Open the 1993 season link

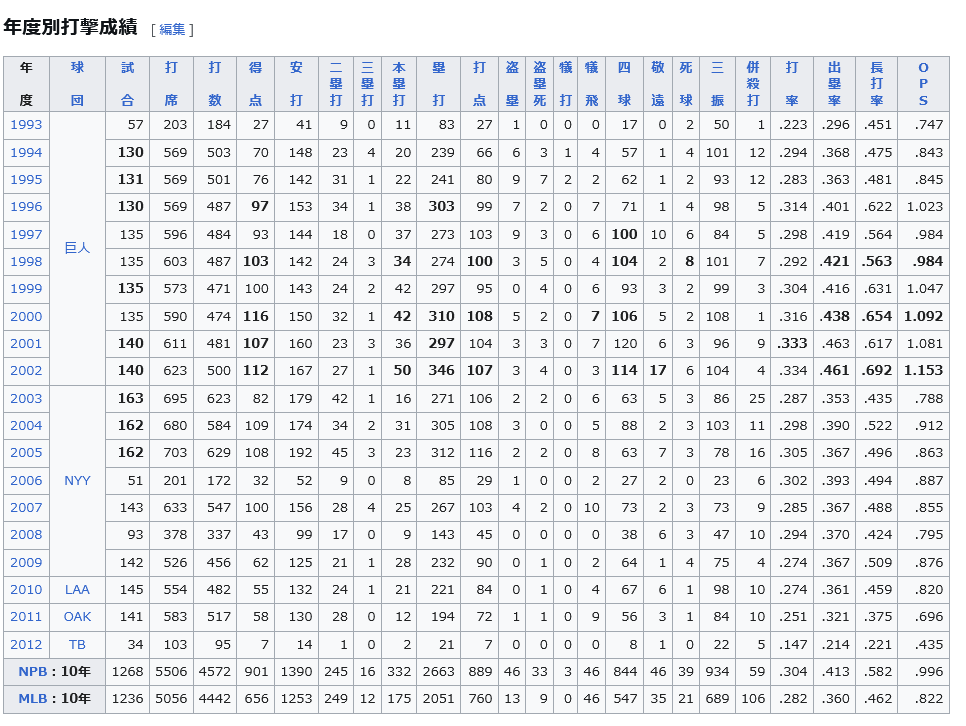coord(26,125)
